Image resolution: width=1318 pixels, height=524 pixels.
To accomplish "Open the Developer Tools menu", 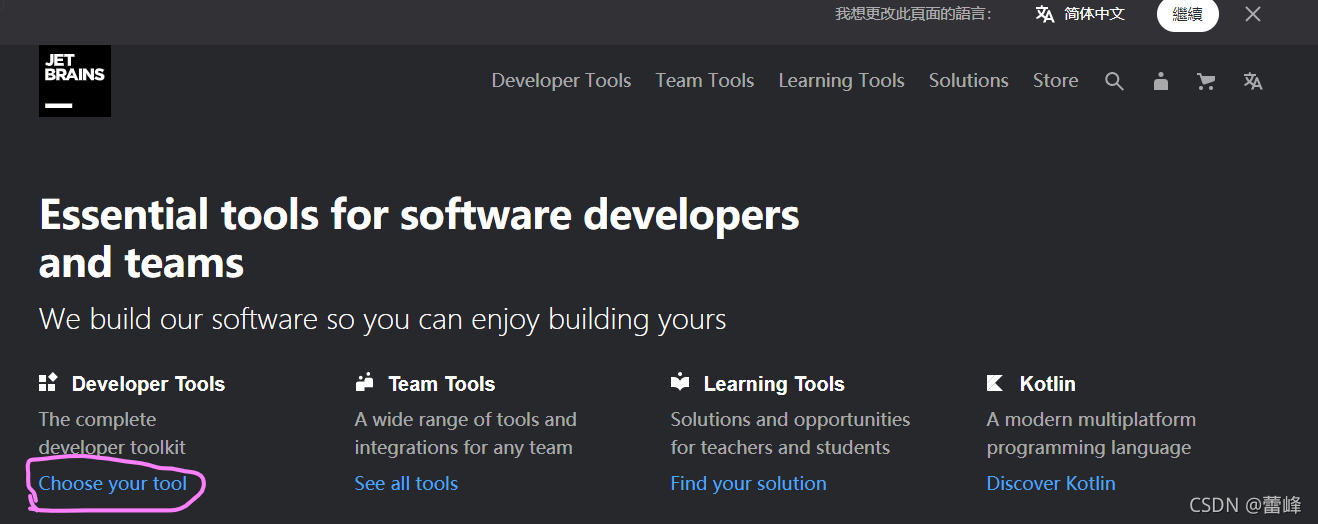I will tap(561, 81).
